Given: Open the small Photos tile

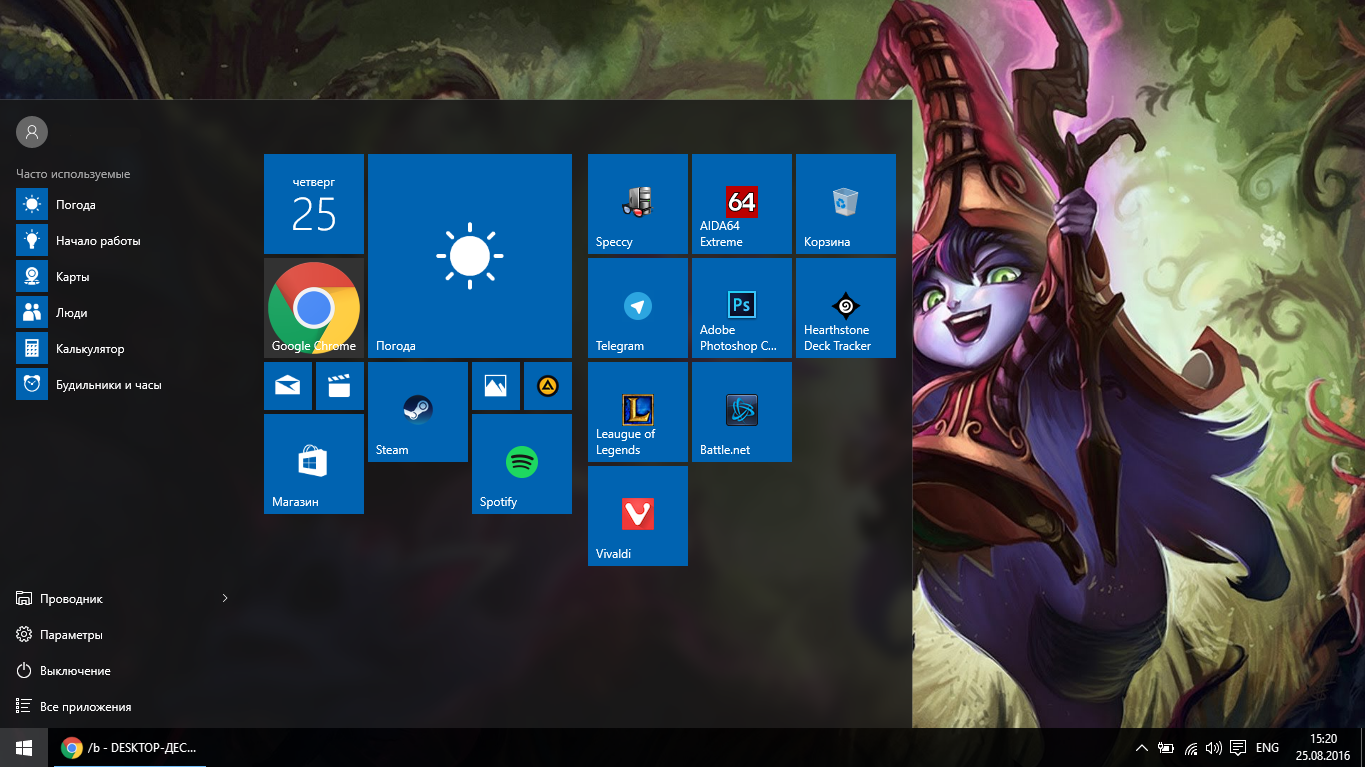Looking at the screenshot, I should tap(496, 386).
